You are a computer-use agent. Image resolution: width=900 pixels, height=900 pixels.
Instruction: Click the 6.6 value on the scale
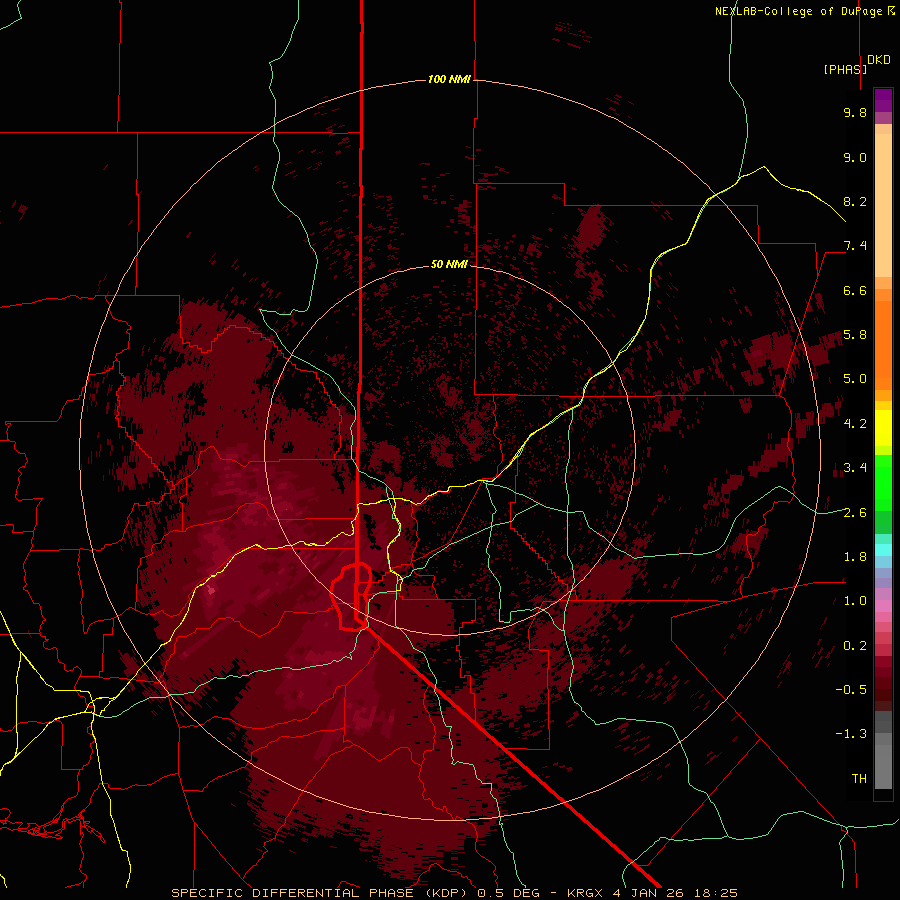point(855,290)
